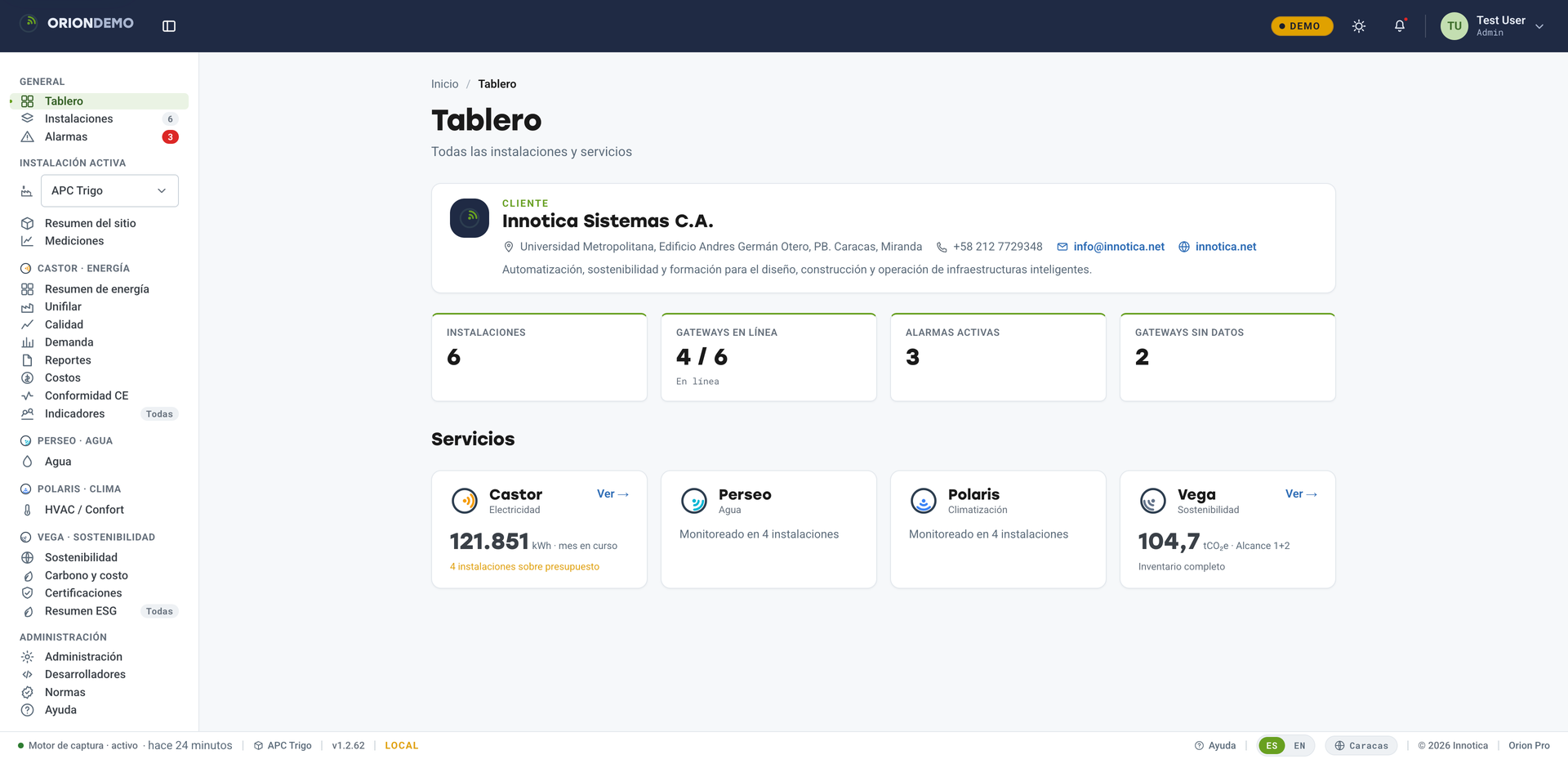Open Alarmas in the sidebar
Viewport: 1568px width, 759px height.
pyautogui.click(x=99, y=137)
